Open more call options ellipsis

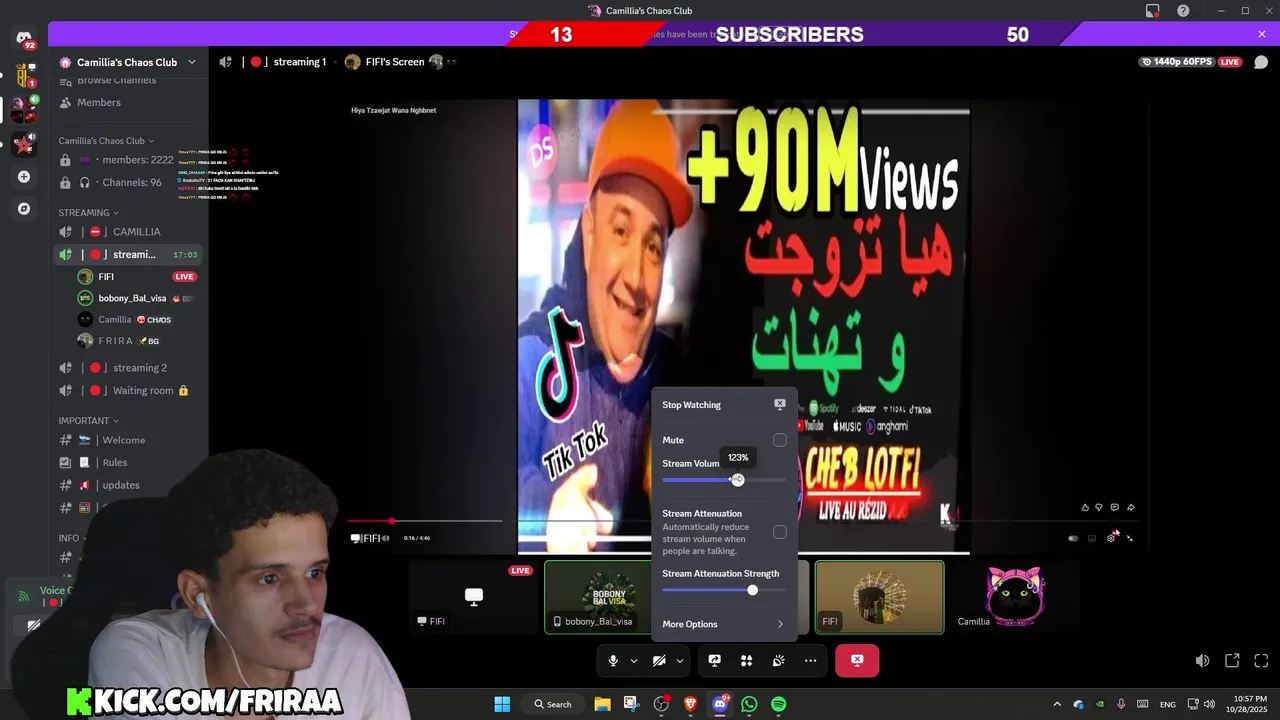(x=810, y=661)
